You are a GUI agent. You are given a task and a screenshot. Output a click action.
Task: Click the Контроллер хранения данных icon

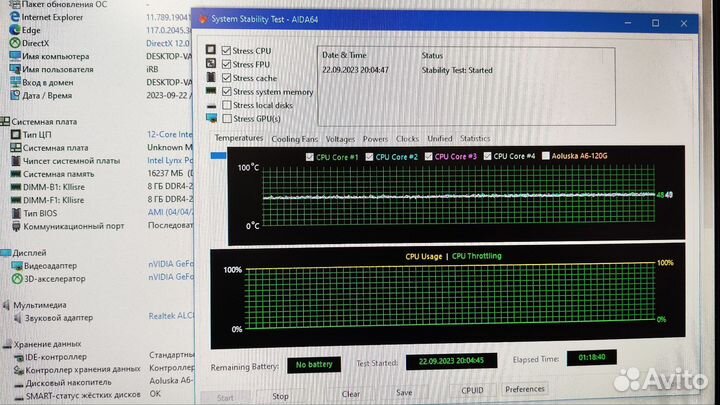[x=19, y=370]
